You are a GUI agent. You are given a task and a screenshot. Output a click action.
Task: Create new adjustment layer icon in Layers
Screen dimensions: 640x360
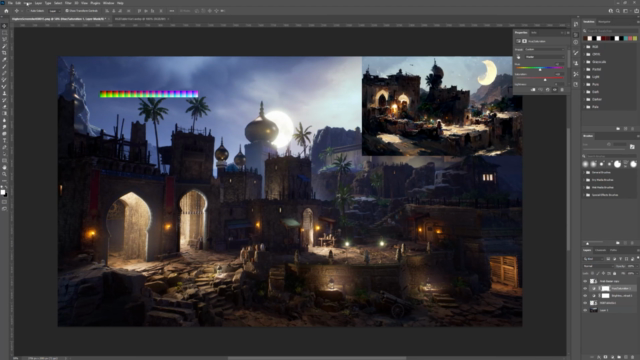point(613,357)
